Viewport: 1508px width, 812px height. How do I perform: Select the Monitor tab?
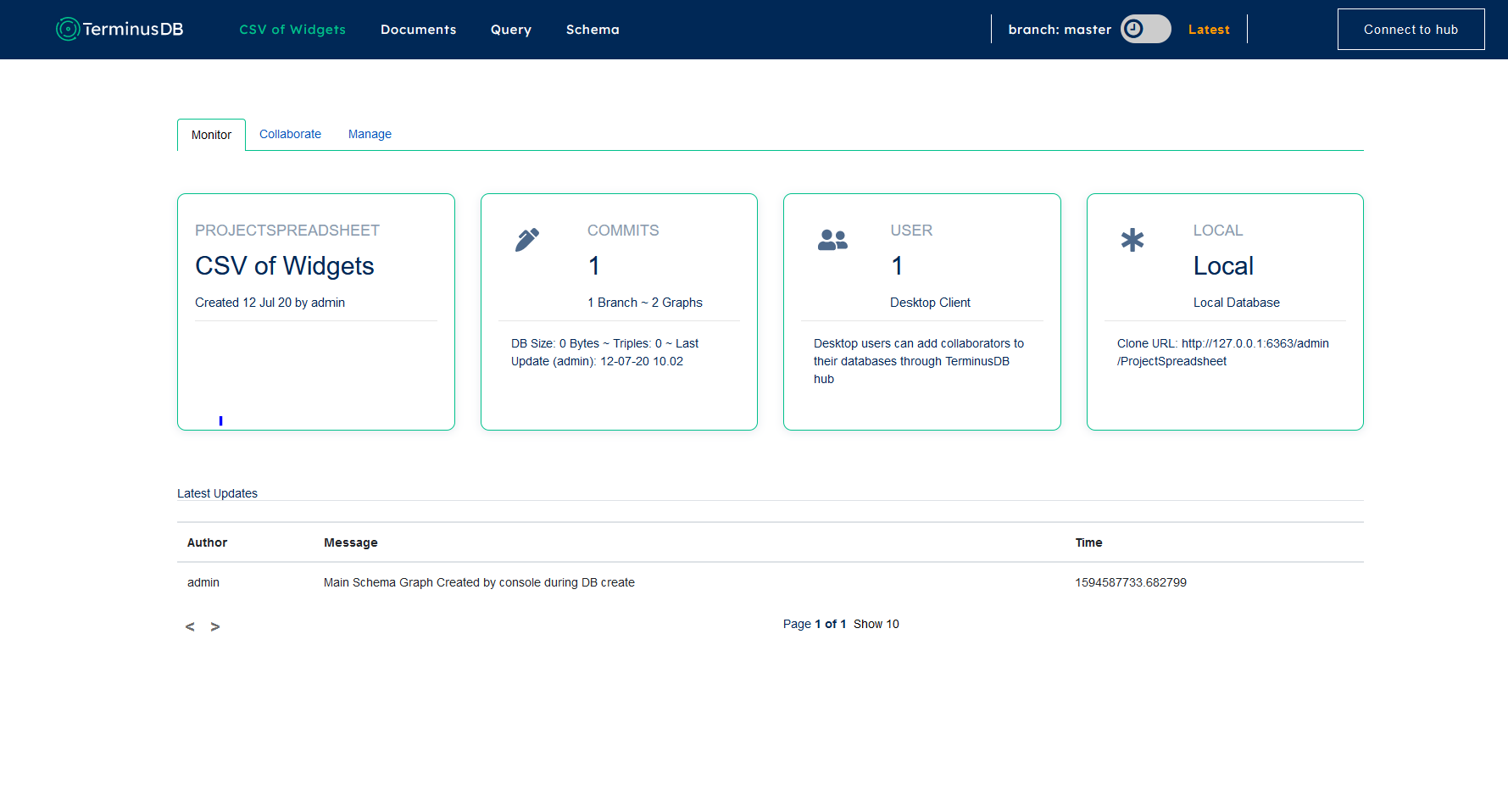coord(211,134)
